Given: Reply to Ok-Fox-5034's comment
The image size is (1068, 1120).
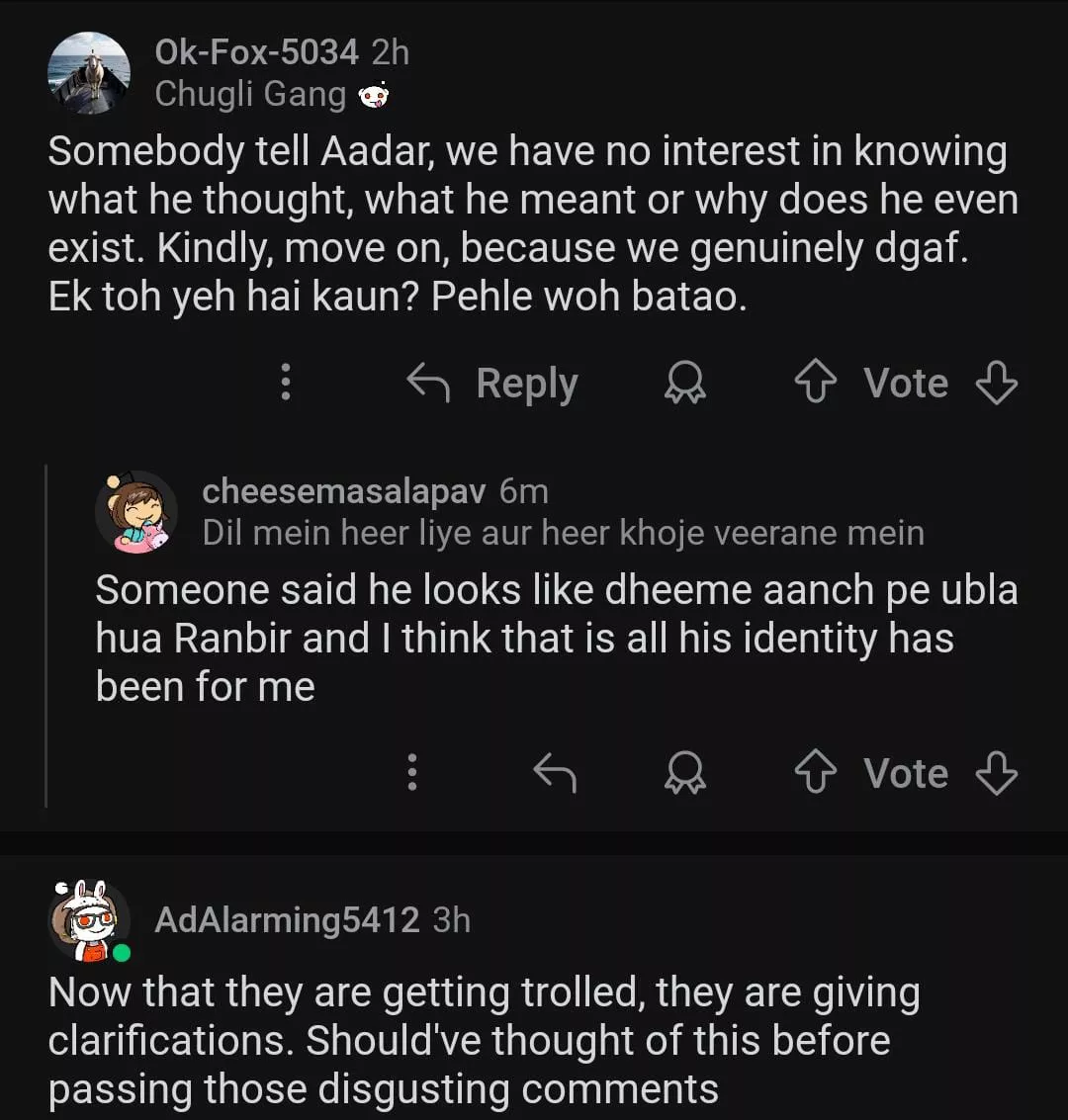Looking at the screenshot, I should tap(493, 384).
